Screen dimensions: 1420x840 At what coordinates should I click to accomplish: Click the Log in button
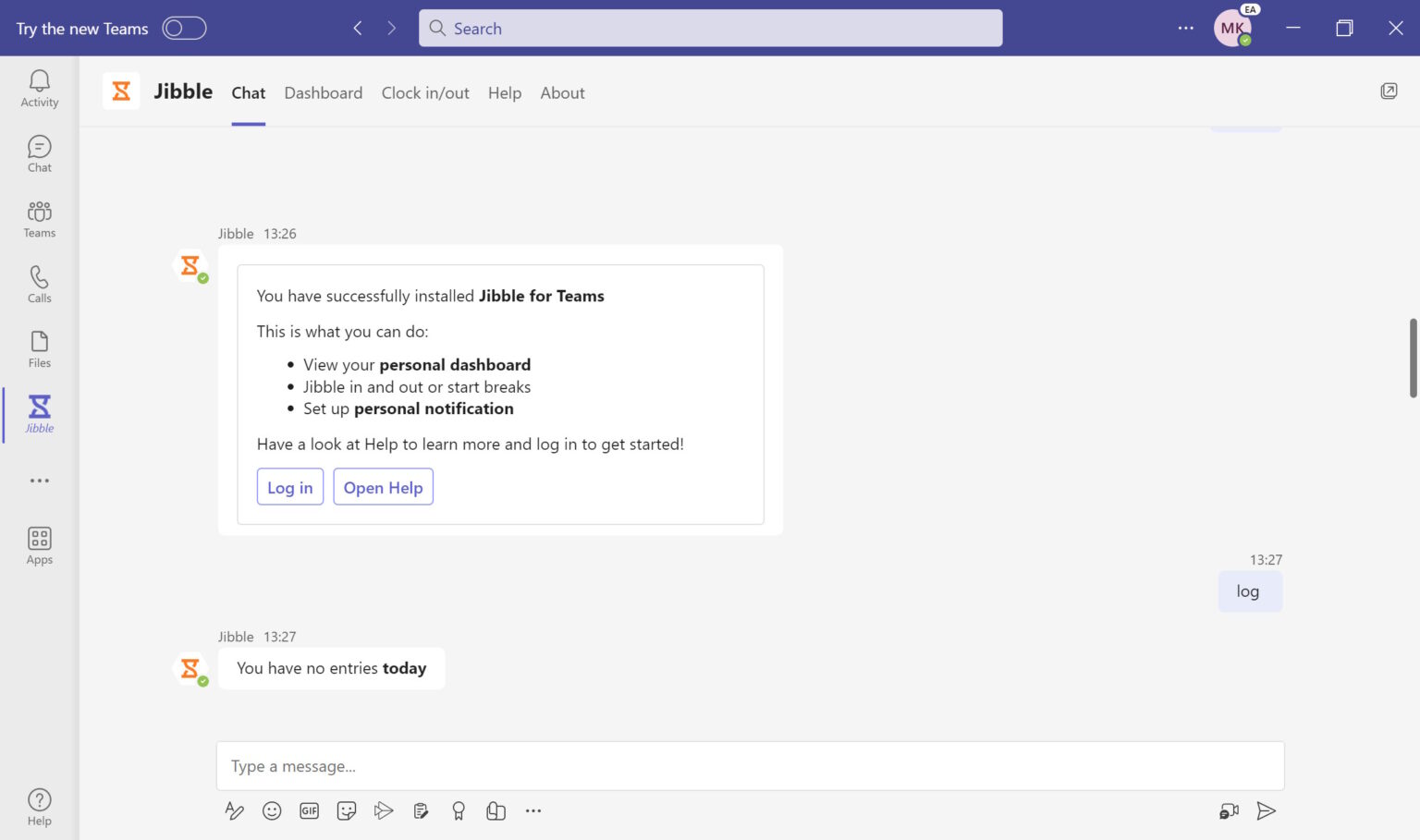[x=289, y=487]
